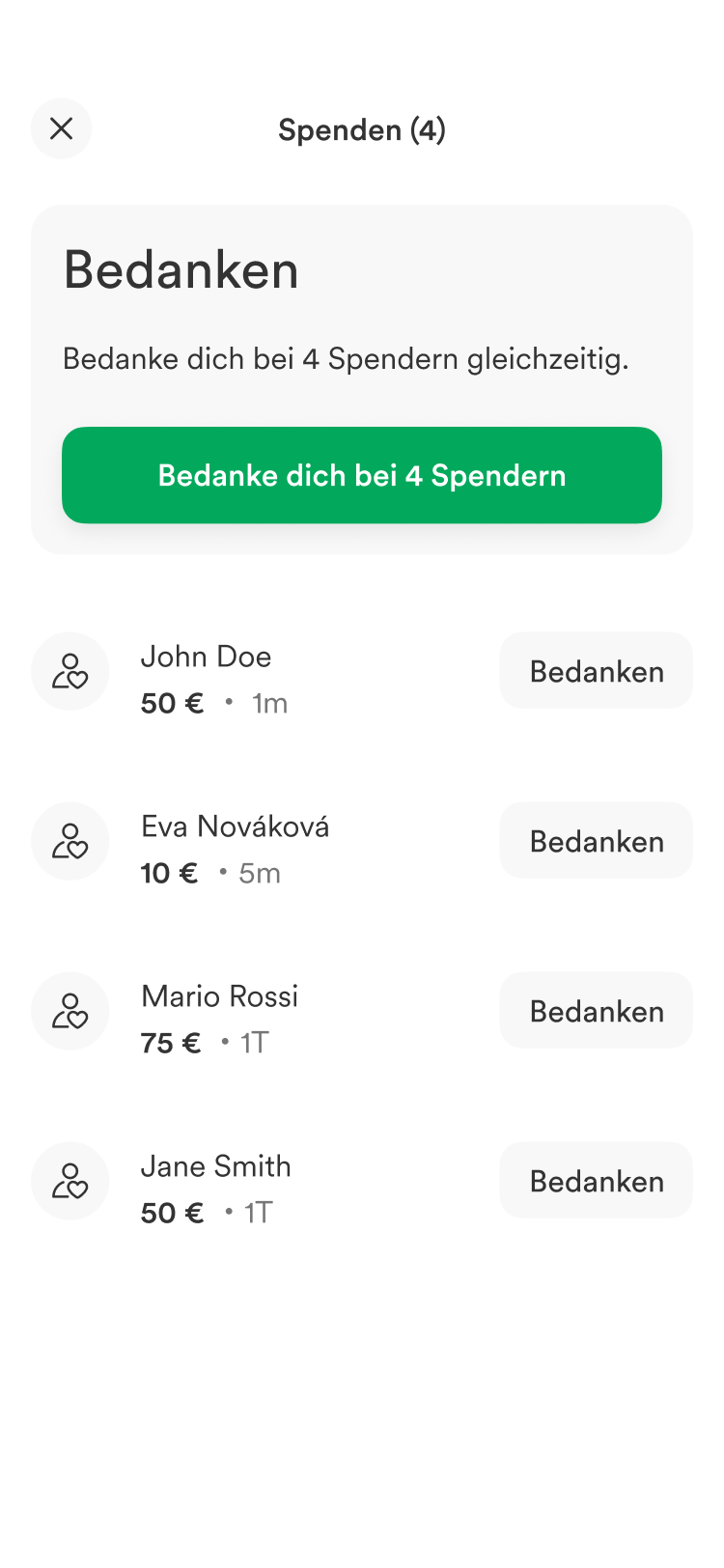Select the John Doe donor name
This screenshot has height=1568, width=724.
click(206, 657)
